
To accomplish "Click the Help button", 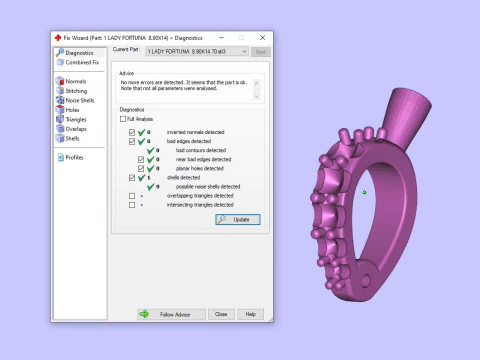I will click(x=251, y=314).
